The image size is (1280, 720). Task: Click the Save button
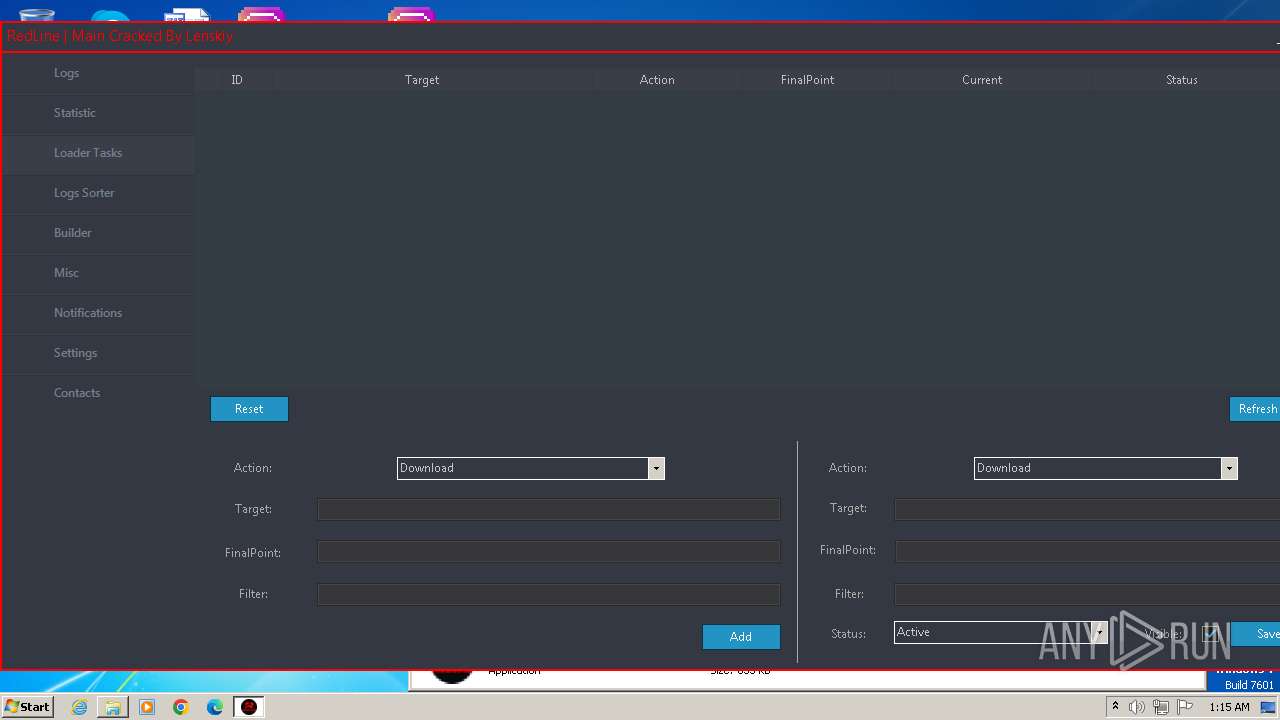pos(1256,634)
